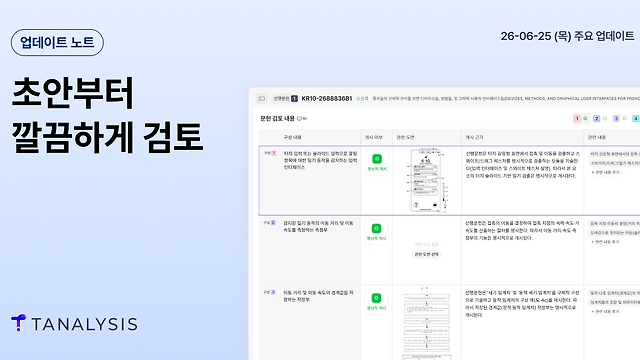Click the 업데이트 노트 pill badge
The height and width of the screenshot is (360, 640).
click(57, 42)
